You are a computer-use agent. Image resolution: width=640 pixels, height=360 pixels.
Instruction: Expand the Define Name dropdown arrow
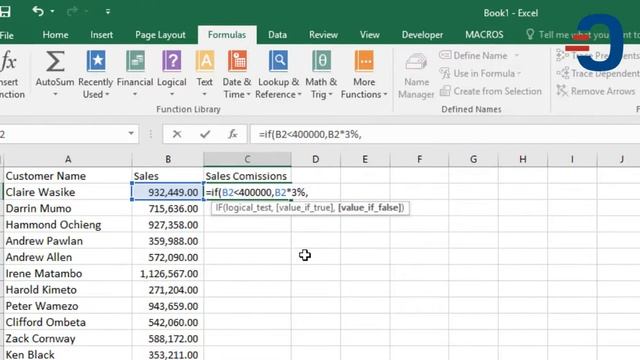point(517,56)
